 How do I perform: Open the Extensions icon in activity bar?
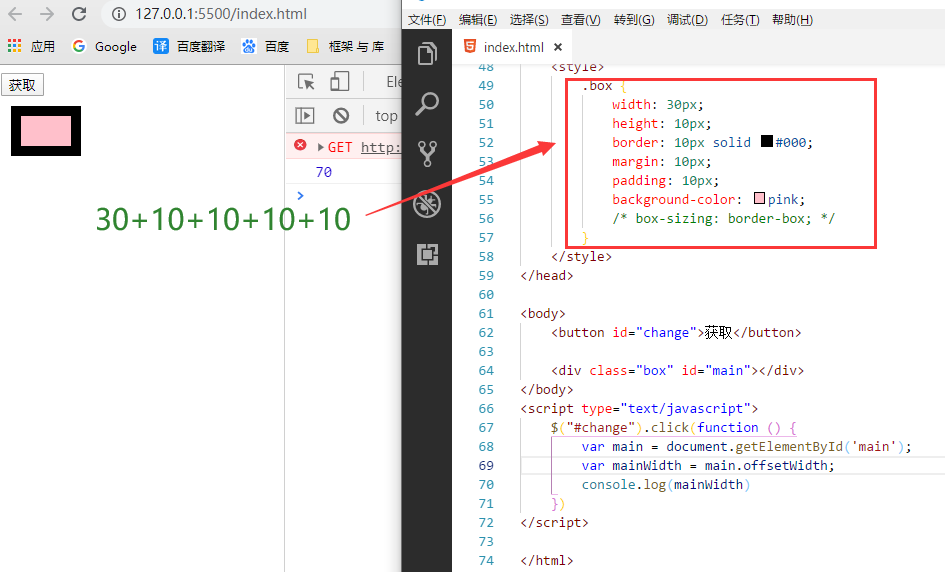427,254
